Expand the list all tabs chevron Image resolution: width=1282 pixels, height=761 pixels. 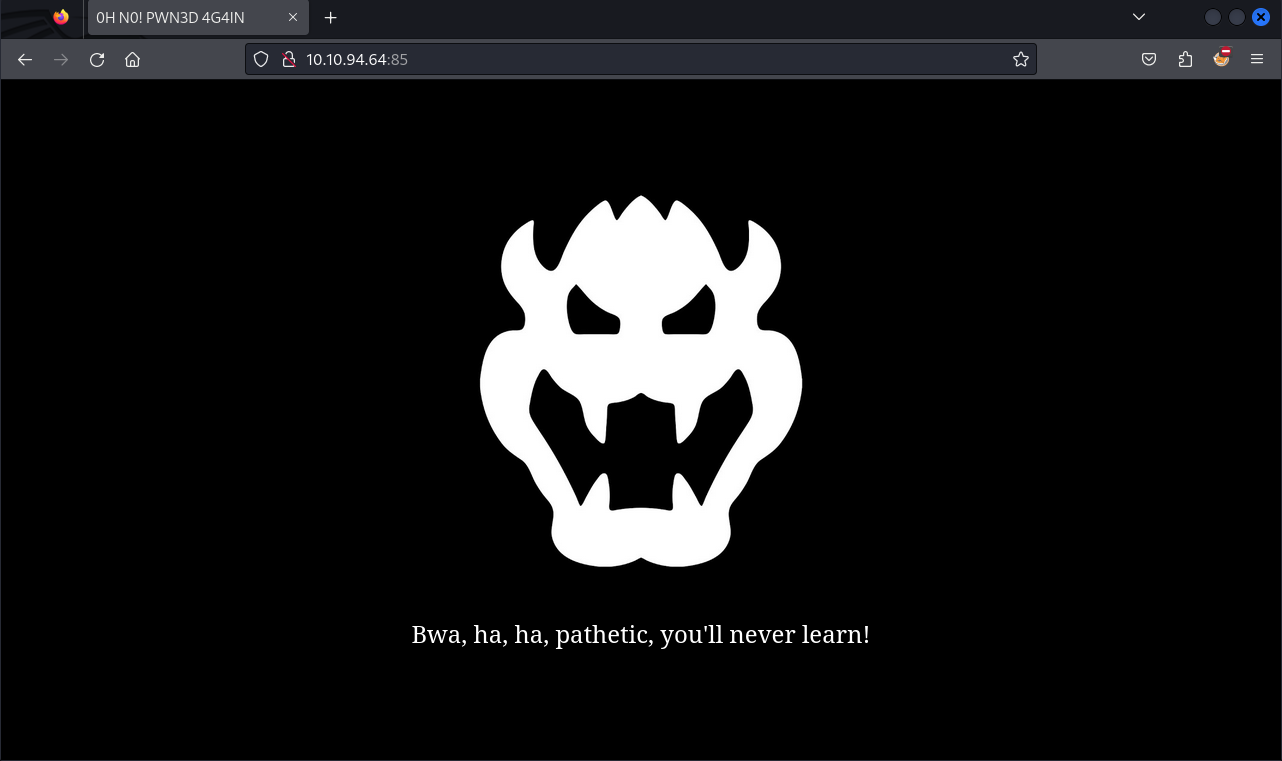click(x=1138, y=17)
